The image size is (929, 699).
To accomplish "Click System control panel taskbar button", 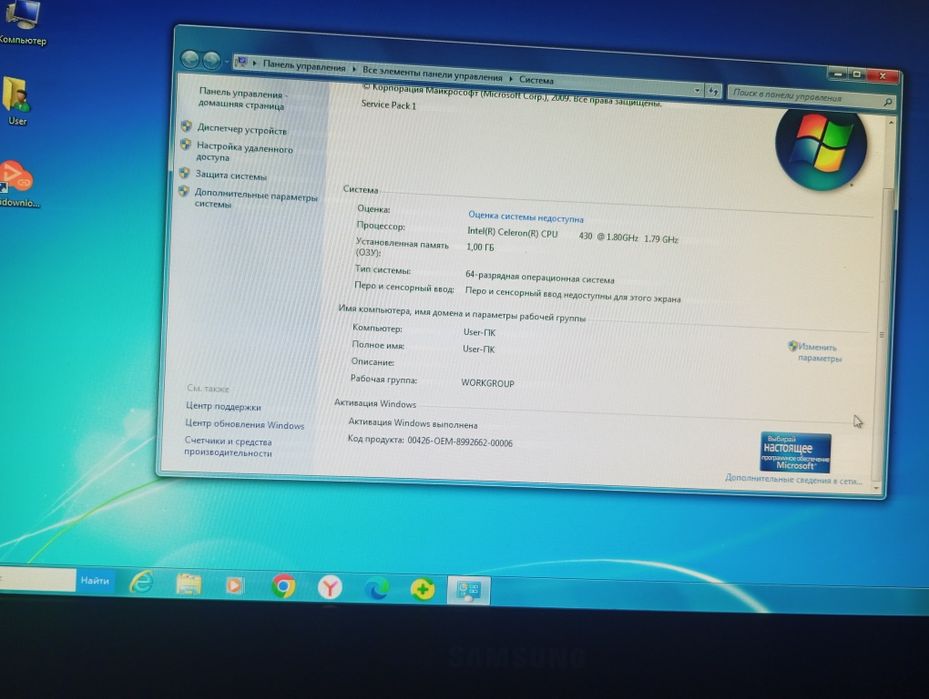I will [468, 591].
